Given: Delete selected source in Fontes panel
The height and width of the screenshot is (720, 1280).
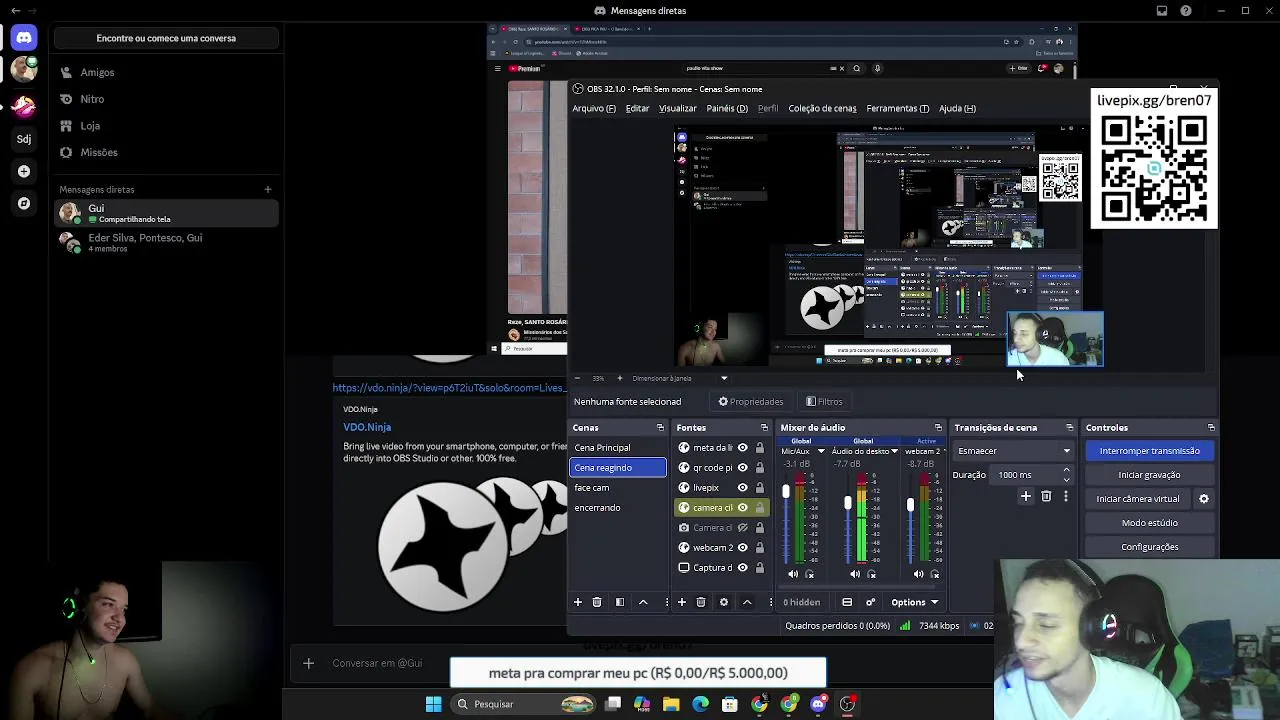Looking at the screenshot, I should pos(701,602).
